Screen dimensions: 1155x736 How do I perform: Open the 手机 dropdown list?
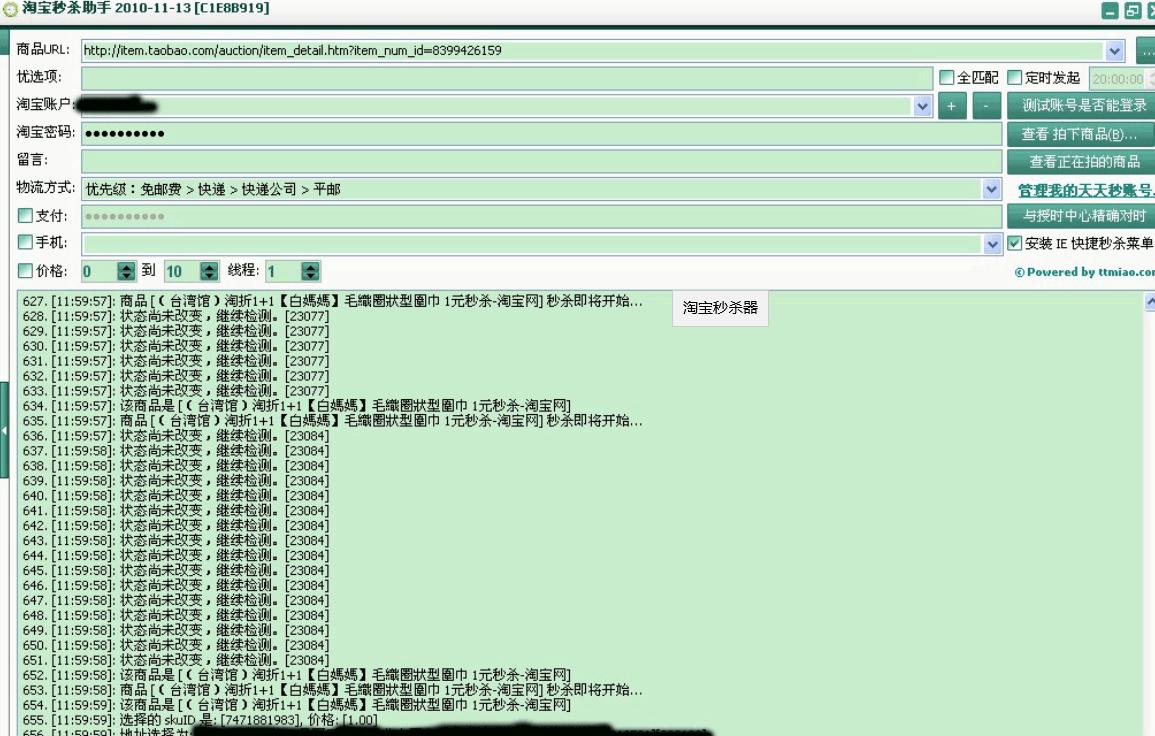click(992, 244)
